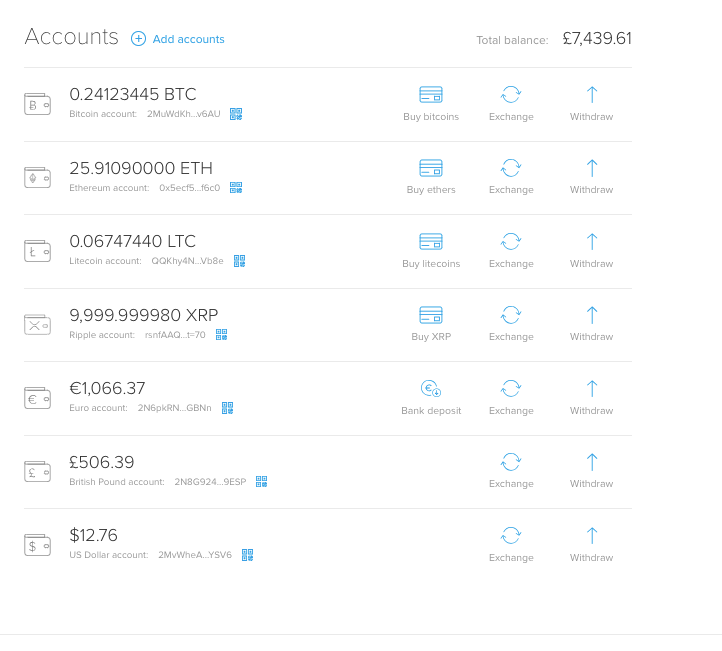This screenshot has height=651, width=722.
Task: Click Ripple address rsnfAAQ...t=70
Action: [175, 335]
